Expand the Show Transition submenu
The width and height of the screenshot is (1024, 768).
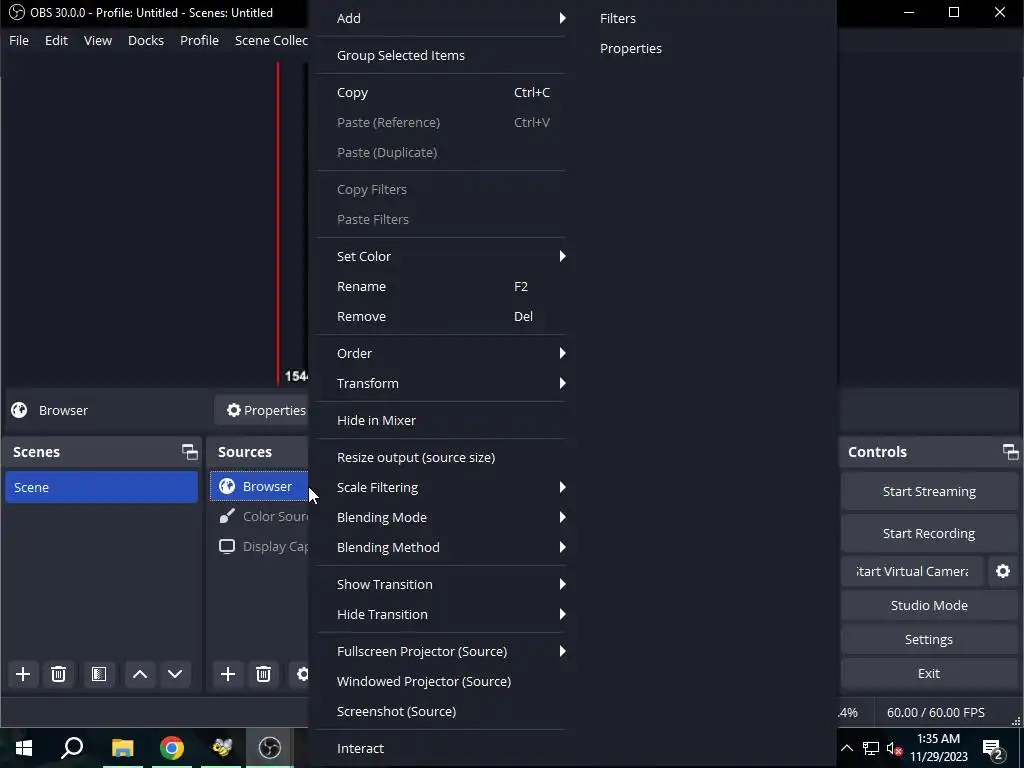click(x=441, y=584)
